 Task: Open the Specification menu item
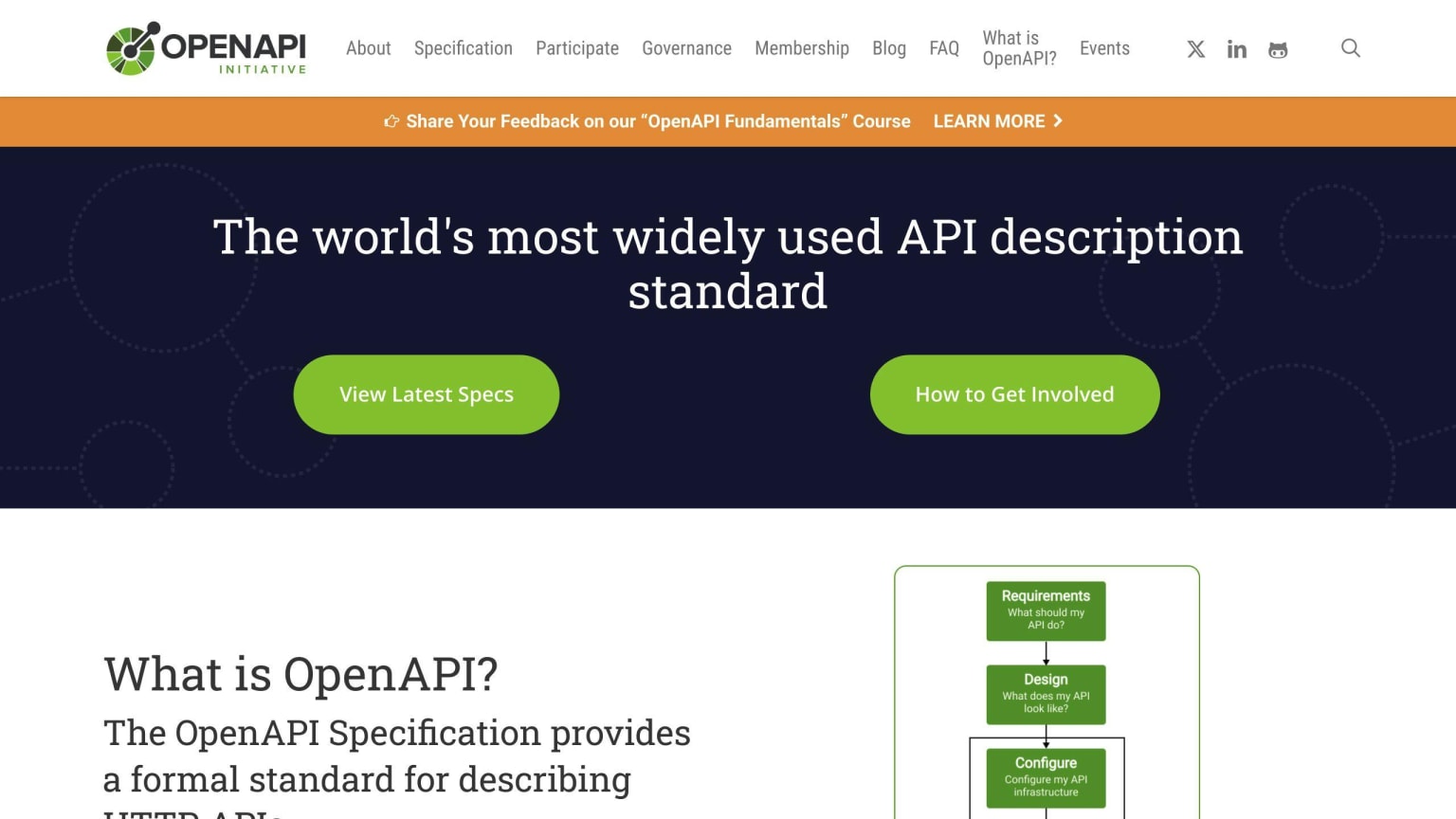coord(464,48)
